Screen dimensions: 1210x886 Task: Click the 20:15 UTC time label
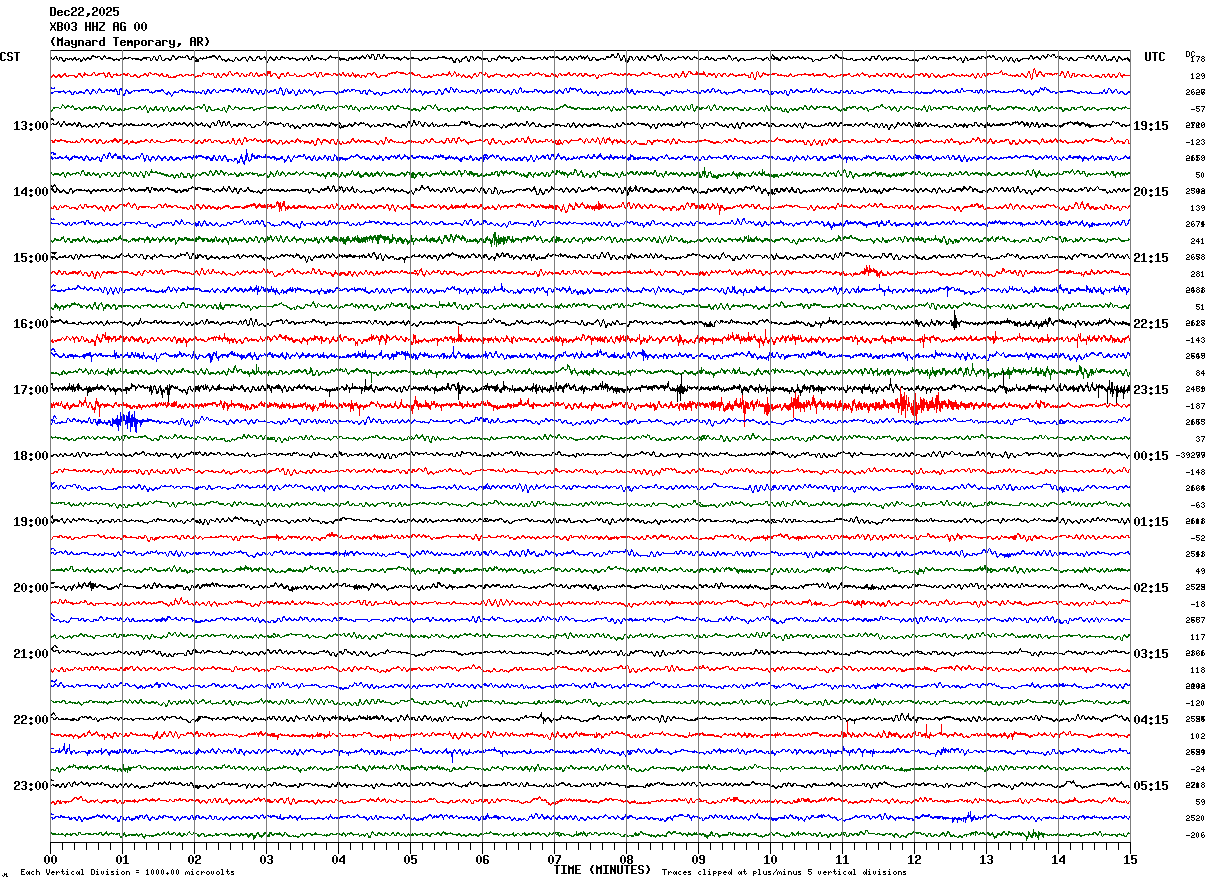[x=1151, y=192]
